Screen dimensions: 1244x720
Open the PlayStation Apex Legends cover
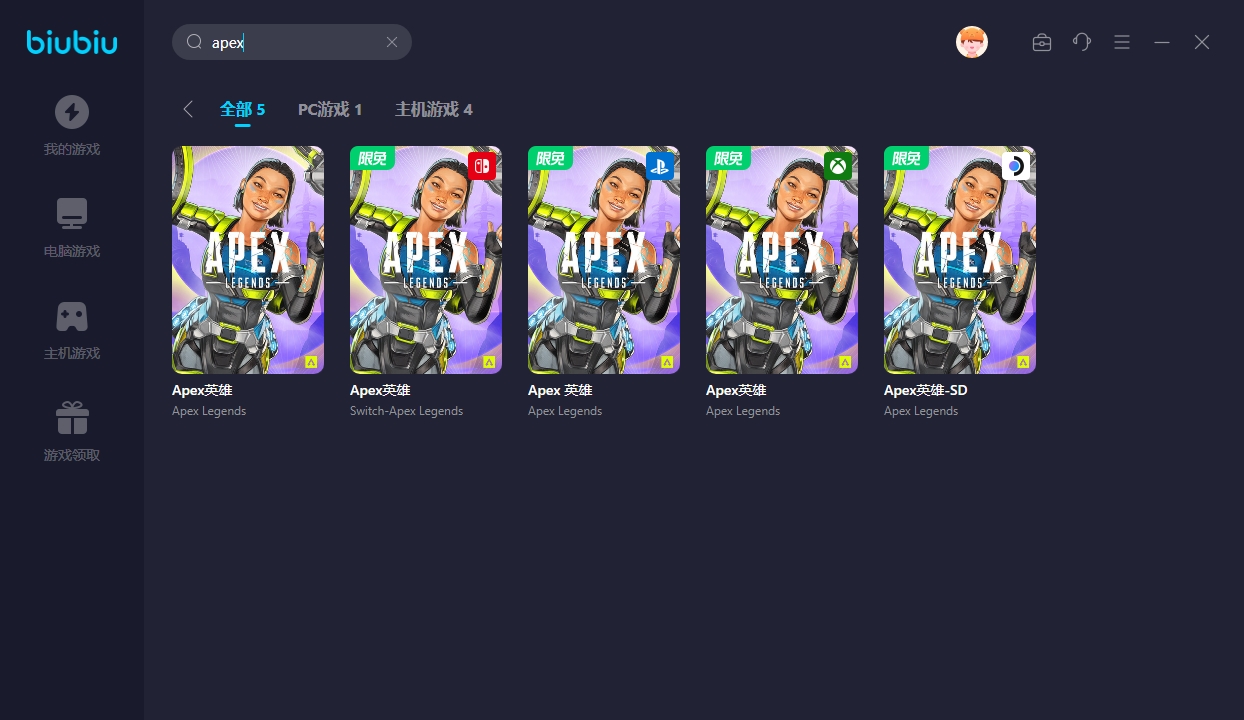(604, 260)
